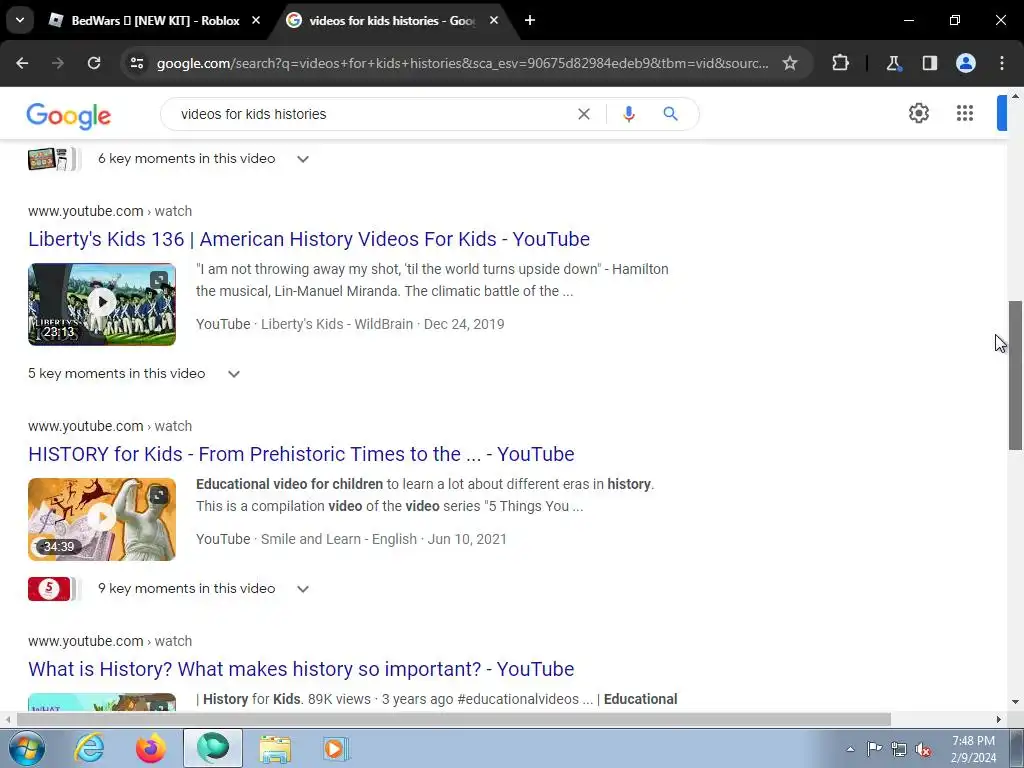Open Action Center flag icon
1024x768 pixels.
[x=874, y=749]
